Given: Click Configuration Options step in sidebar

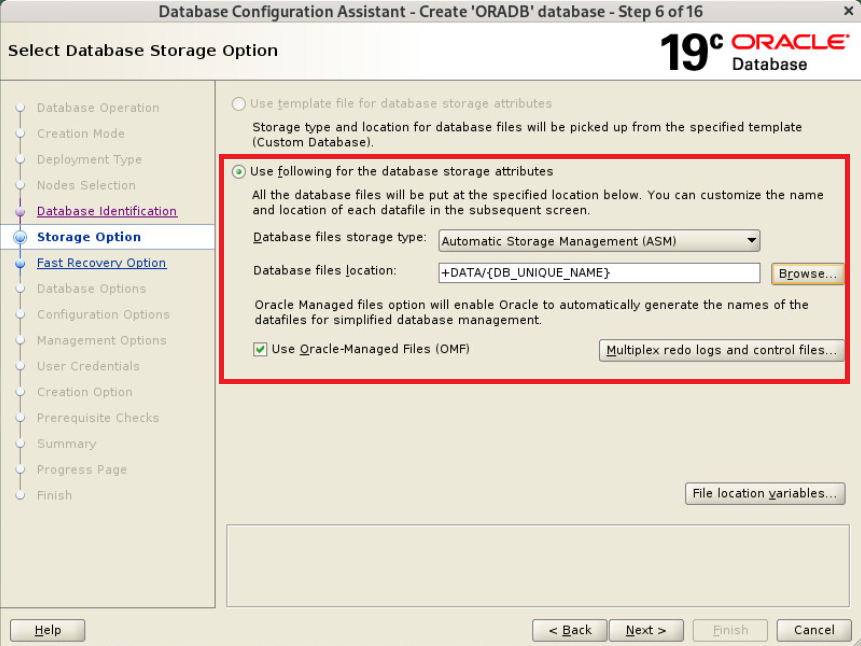Looking at the screenshot, I should click(103, 314).
